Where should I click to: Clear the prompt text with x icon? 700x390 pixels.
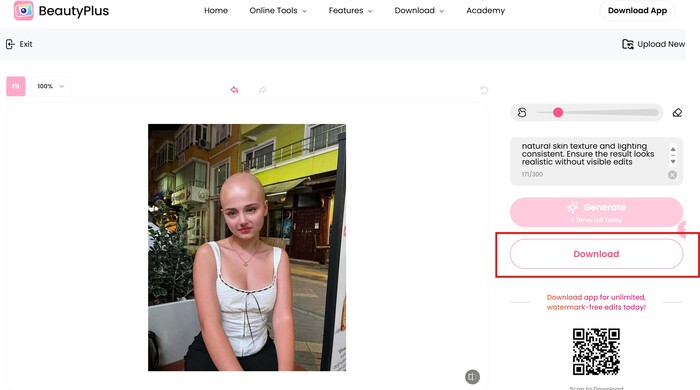tap(672, 175)
